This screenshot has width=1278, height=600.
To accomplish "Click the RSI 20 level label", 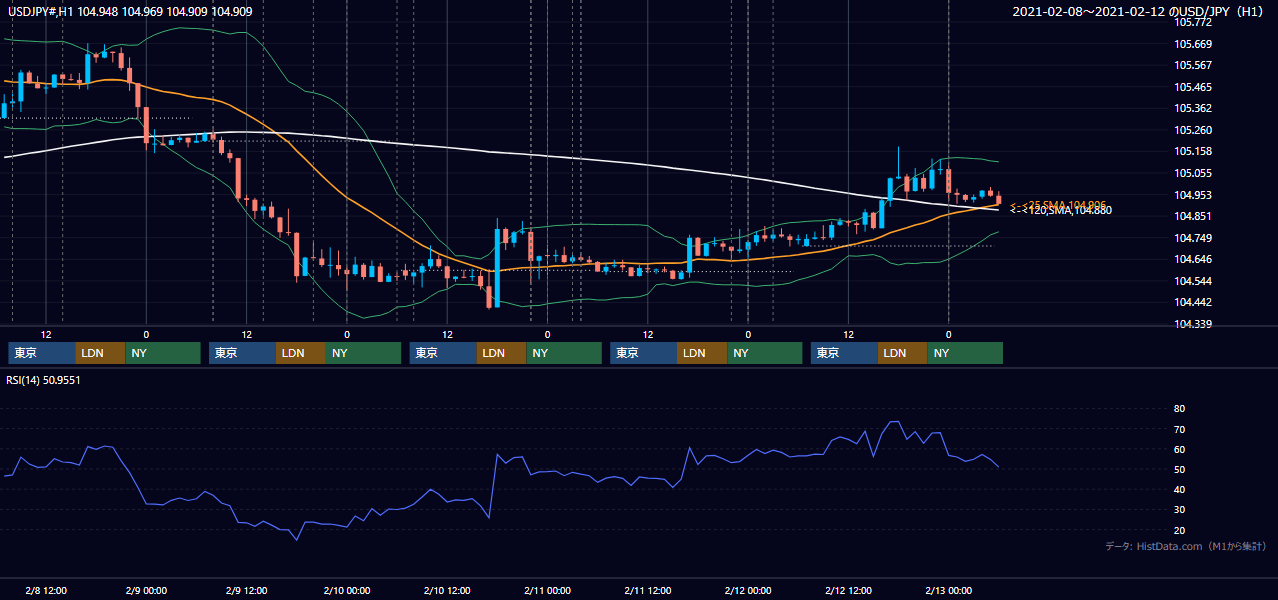I will click(x=1179, y=530).
